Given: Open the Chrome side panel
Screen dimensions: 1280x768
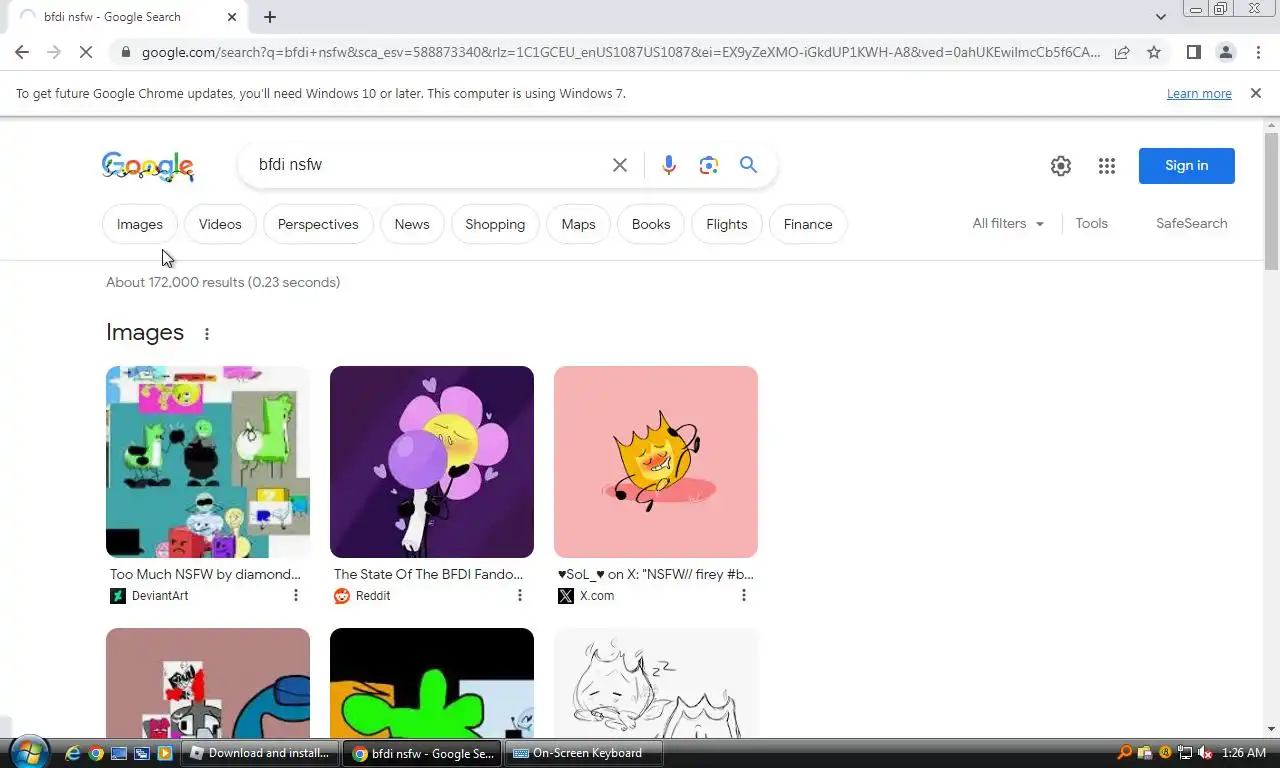Looking at the screenshot, I should [1193, 52].
